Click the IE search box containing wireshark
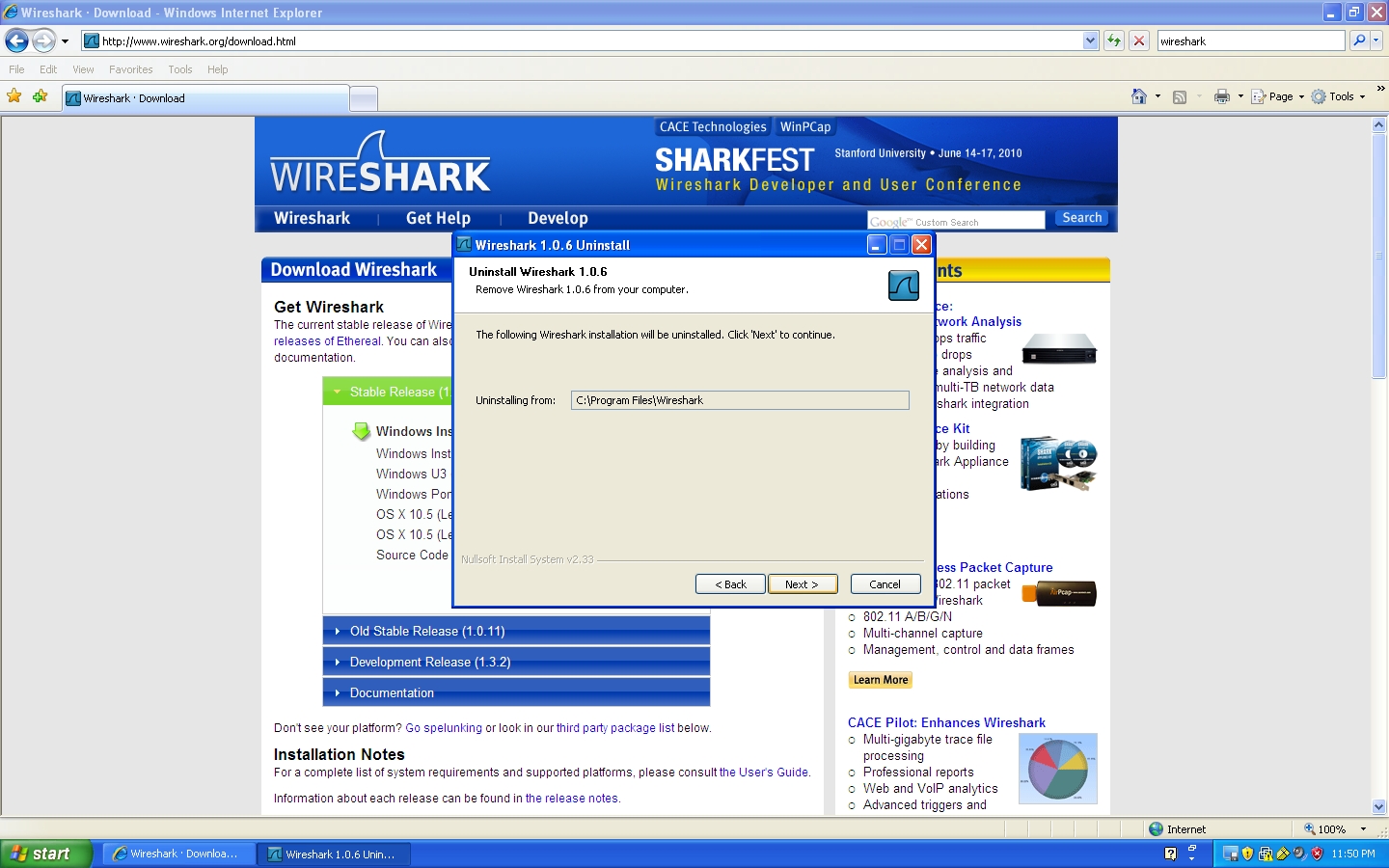 pyautogui.click(x=1250, y=41)
